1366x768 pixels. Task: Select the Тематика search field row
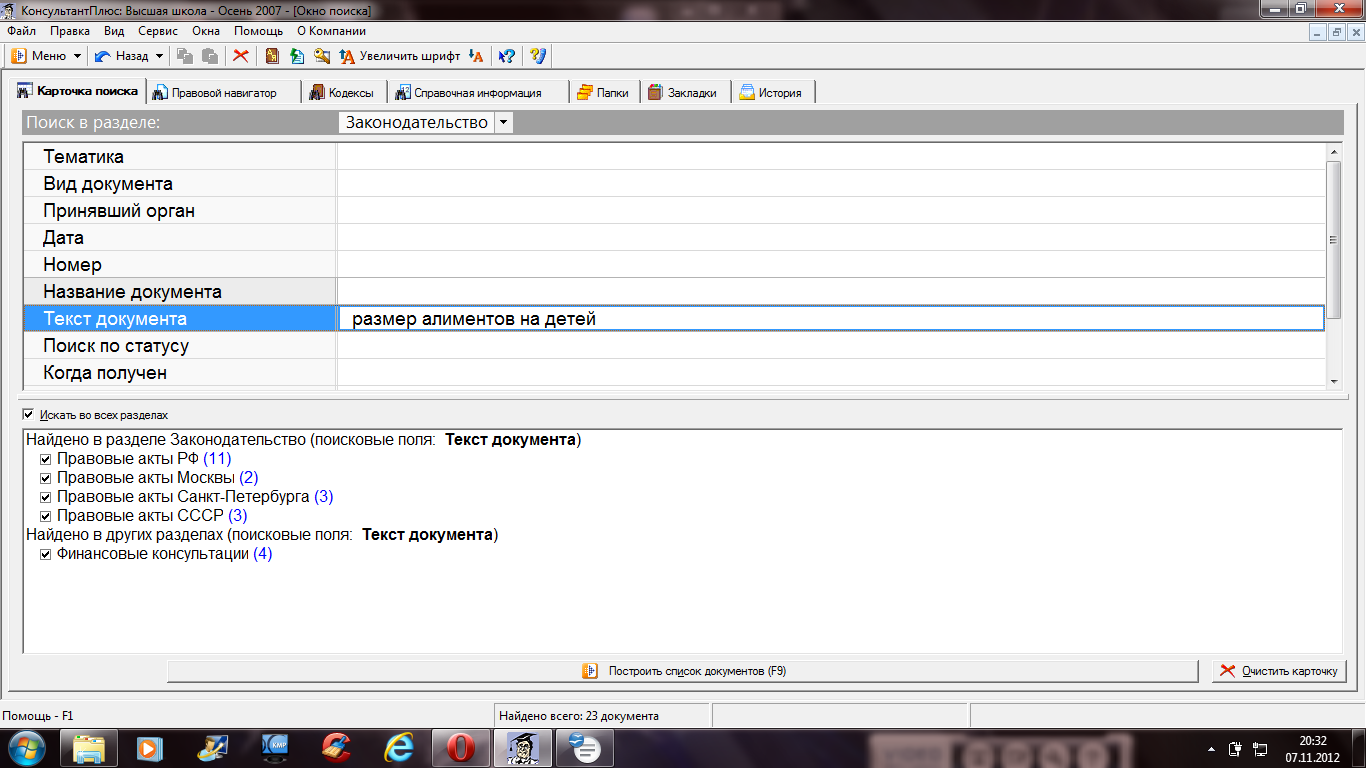click(674, 157)
